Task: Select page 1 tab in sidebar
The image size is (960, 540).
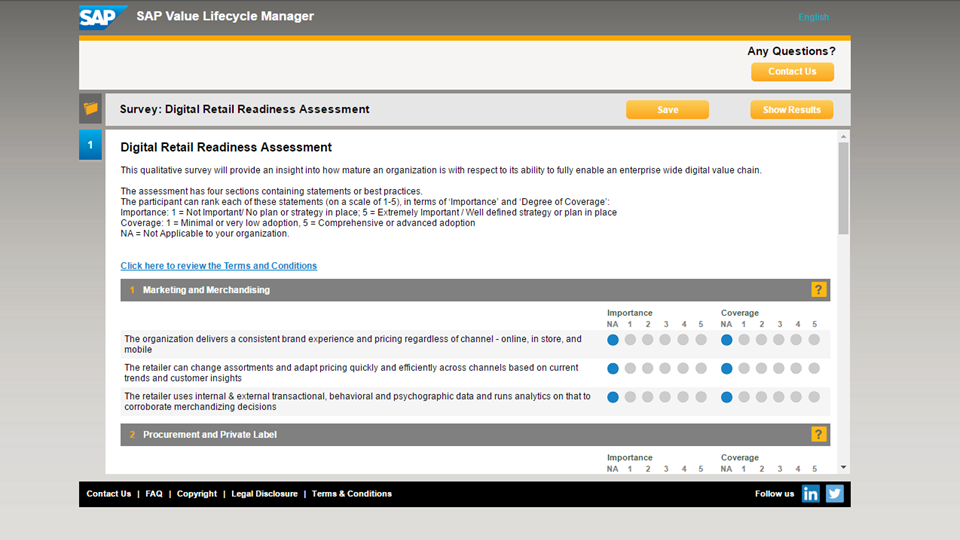Action: click(91, 145)
